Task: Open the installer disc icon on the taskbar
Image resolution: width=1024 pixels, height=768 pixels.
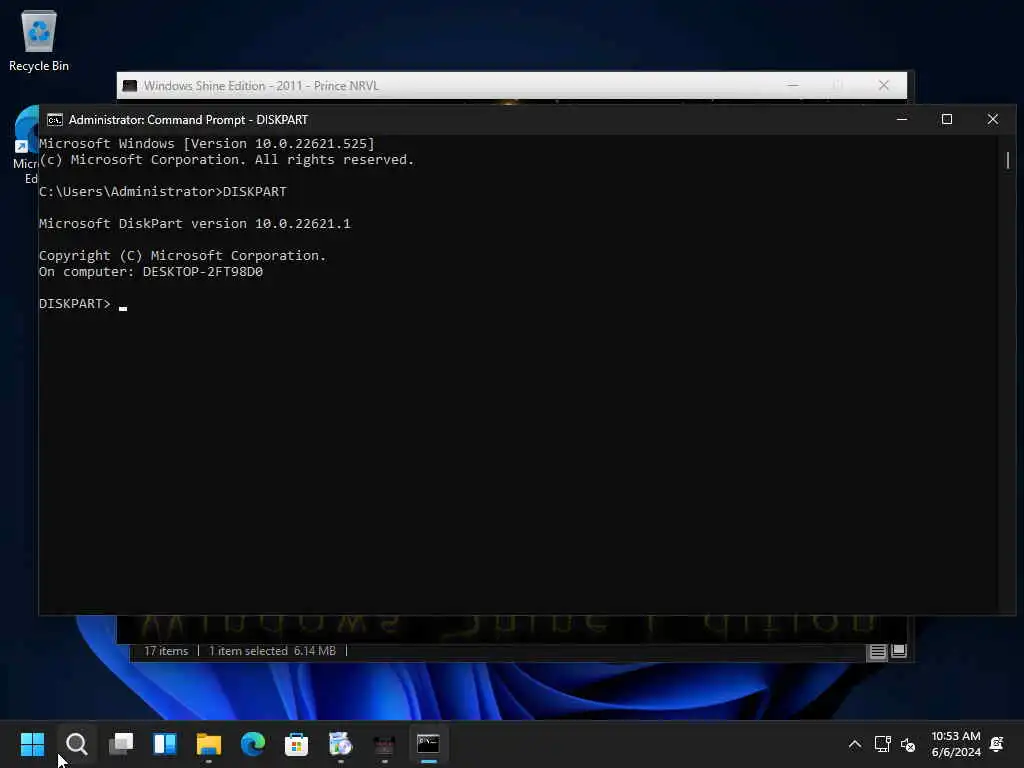Action: (x=340, y=744)
